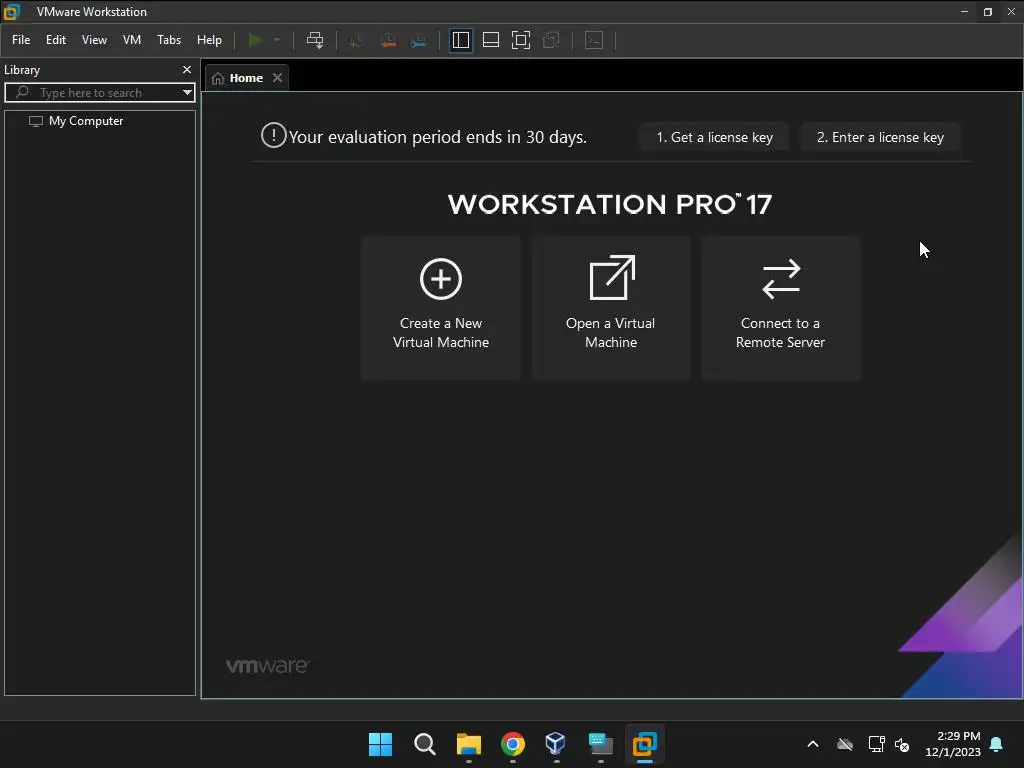Click Create a New Virtual Machine
Image resolution: width=1024 pixels, height=768 pixels.
coord(441,308)
